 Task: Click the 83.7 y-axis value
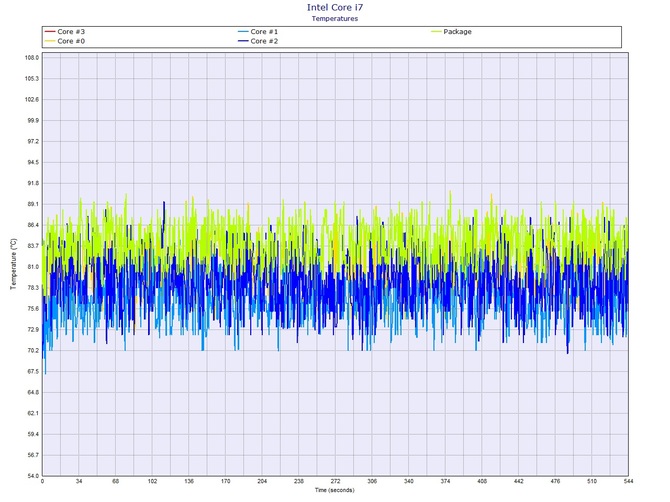(x=33, y=246)
